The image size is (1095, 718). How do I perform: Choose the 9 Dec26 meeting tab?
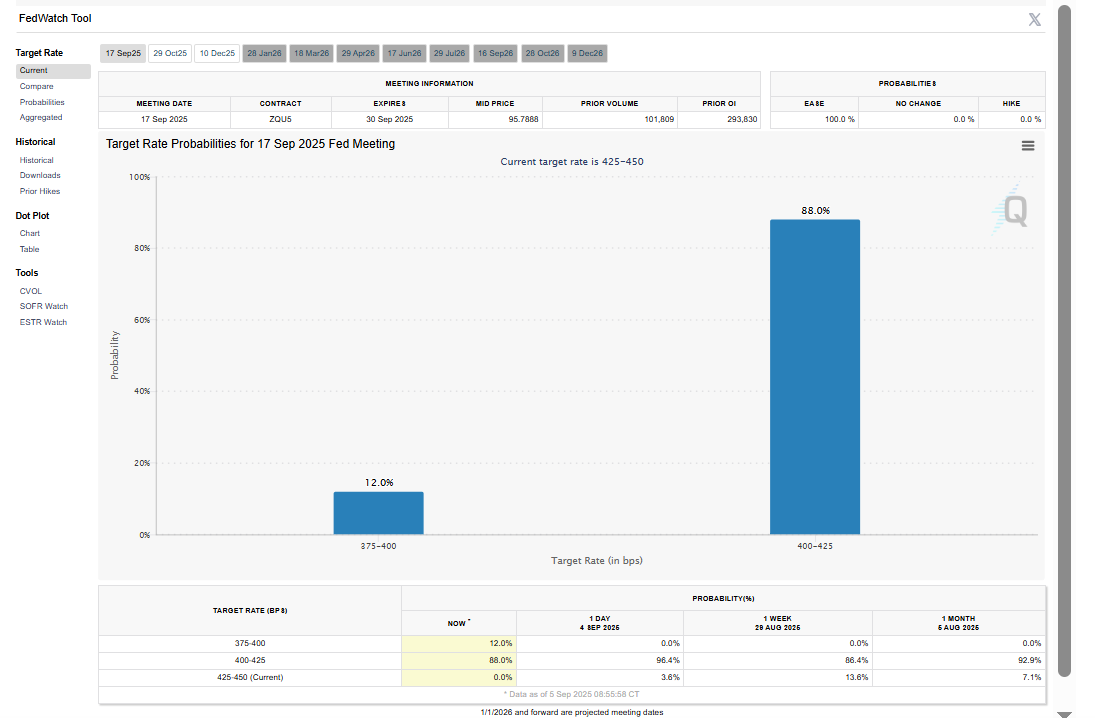pos(587,53)
